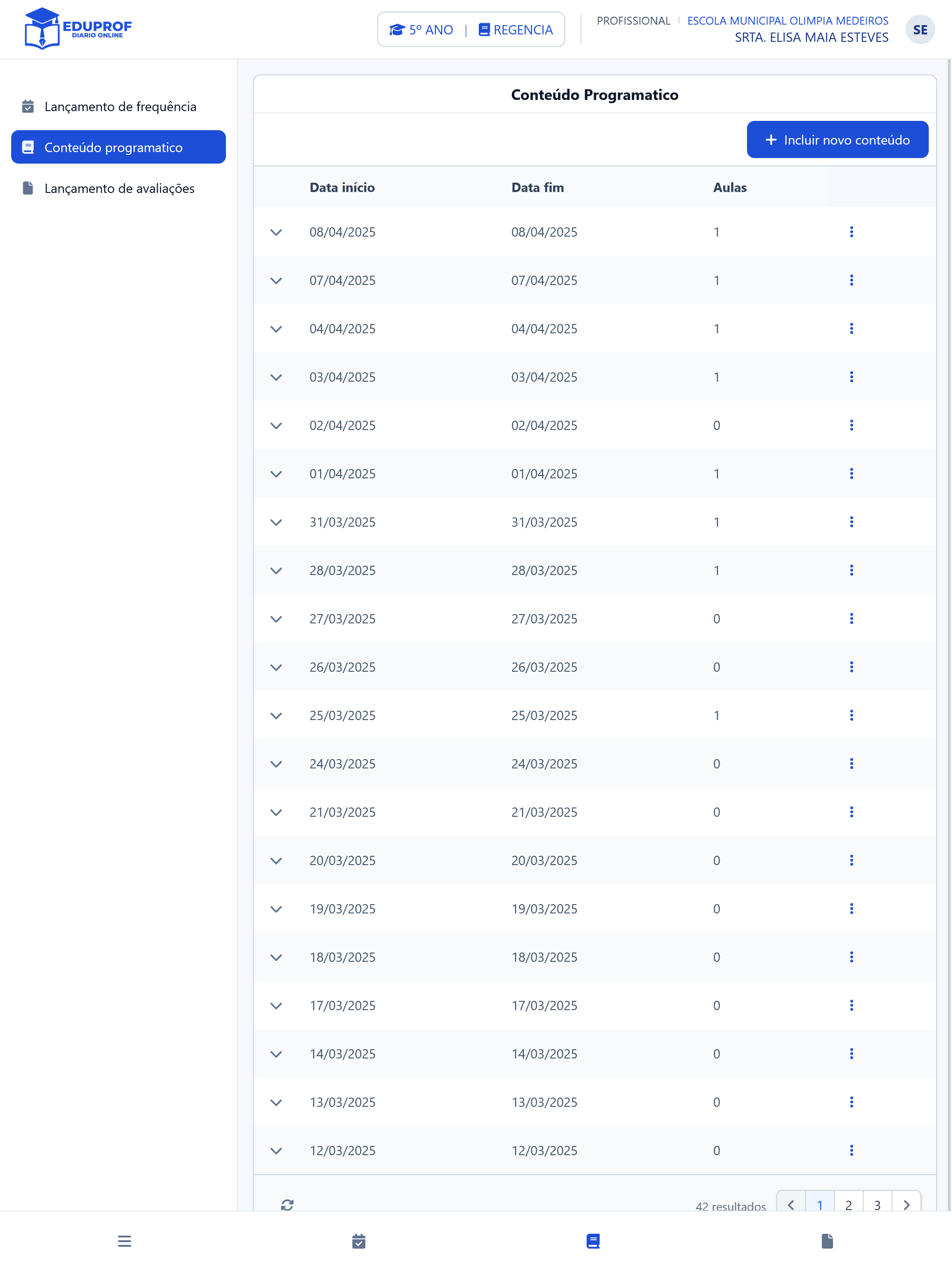Refresh the content table
This screenshot has height=1270, width=952.
287,1204
